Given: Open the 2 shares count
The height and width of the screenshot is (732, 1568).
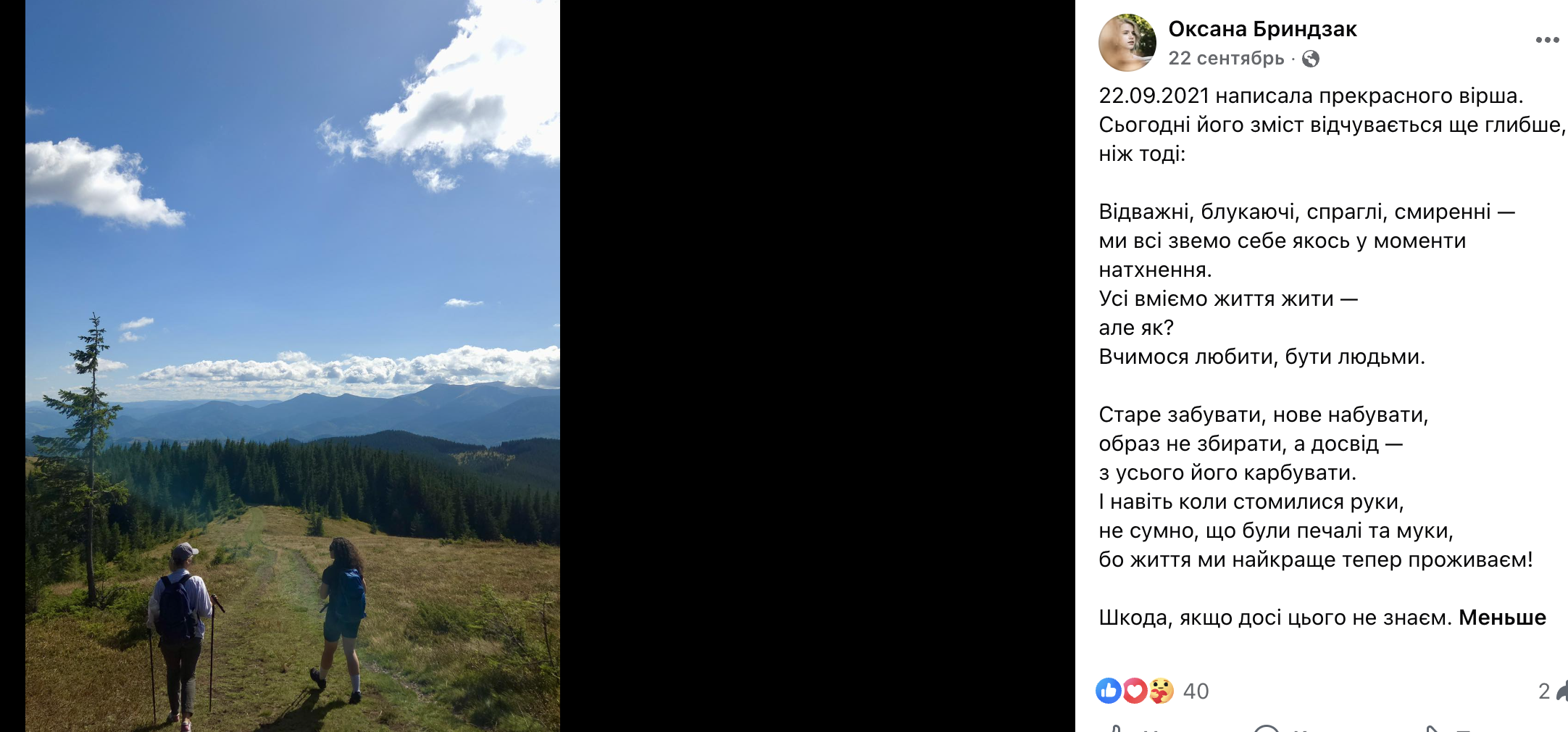Looking at the screenshot, I should 1544,691.
